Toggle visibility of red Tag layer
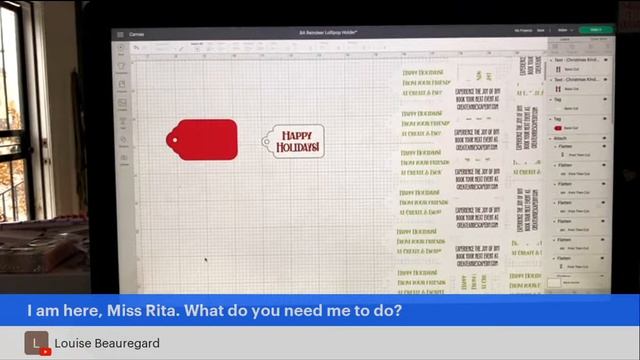 tap(605, 119)
